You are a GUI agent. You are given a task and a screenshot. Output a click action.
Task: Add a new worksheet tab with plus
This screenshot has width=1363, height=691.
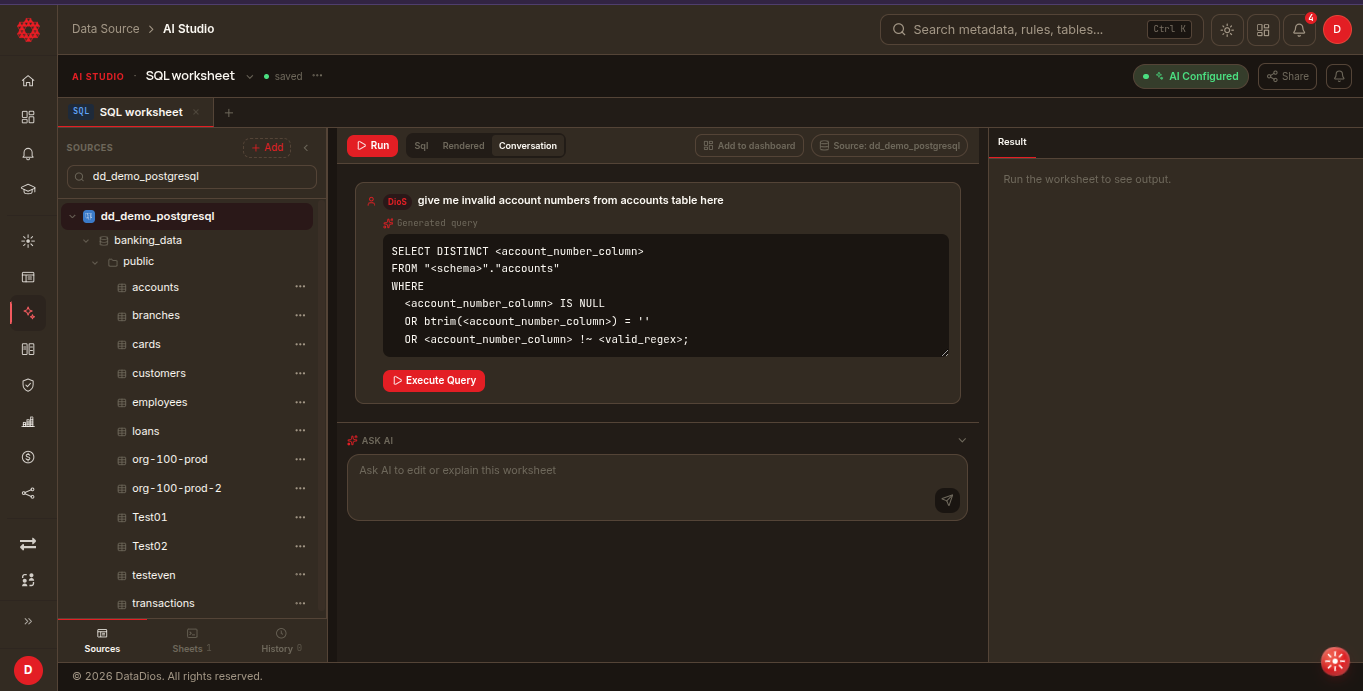(228, 113)
